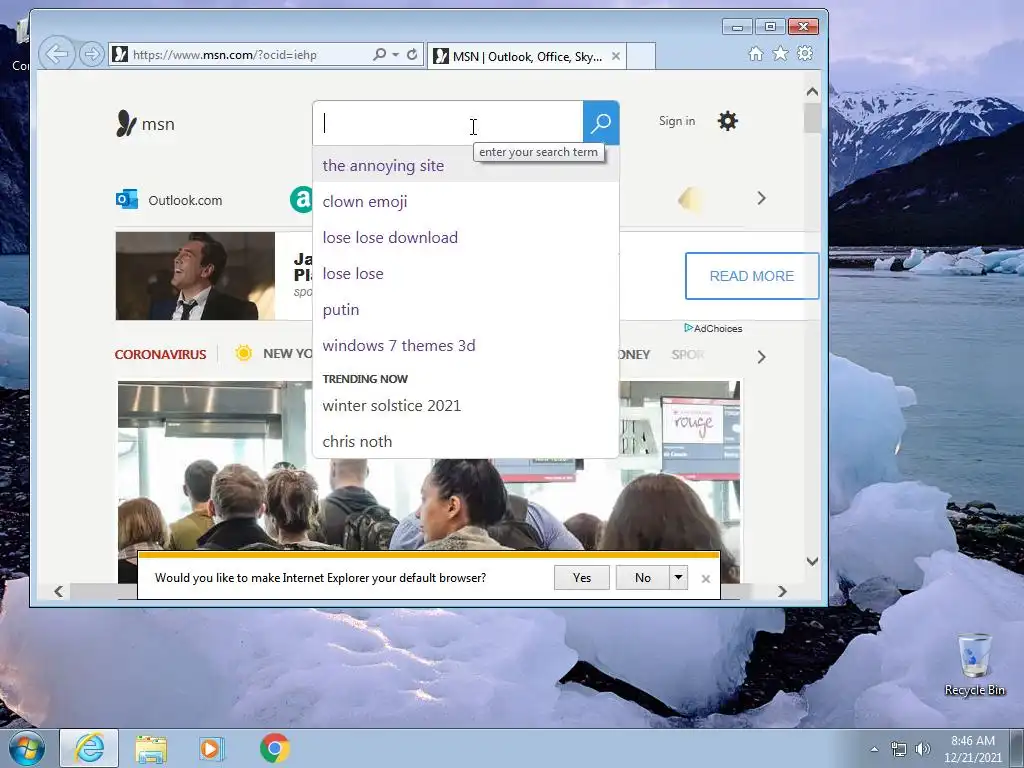Close the MSN tab with its X
This screenshot has width=1024, height=768.
tap(615, 56)
